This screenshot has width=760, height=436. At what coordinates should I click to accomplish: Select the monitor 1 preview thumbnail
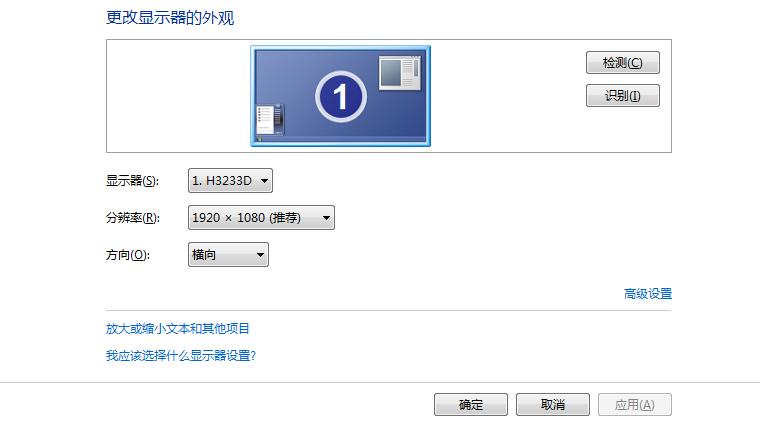[x=340, y=96]
